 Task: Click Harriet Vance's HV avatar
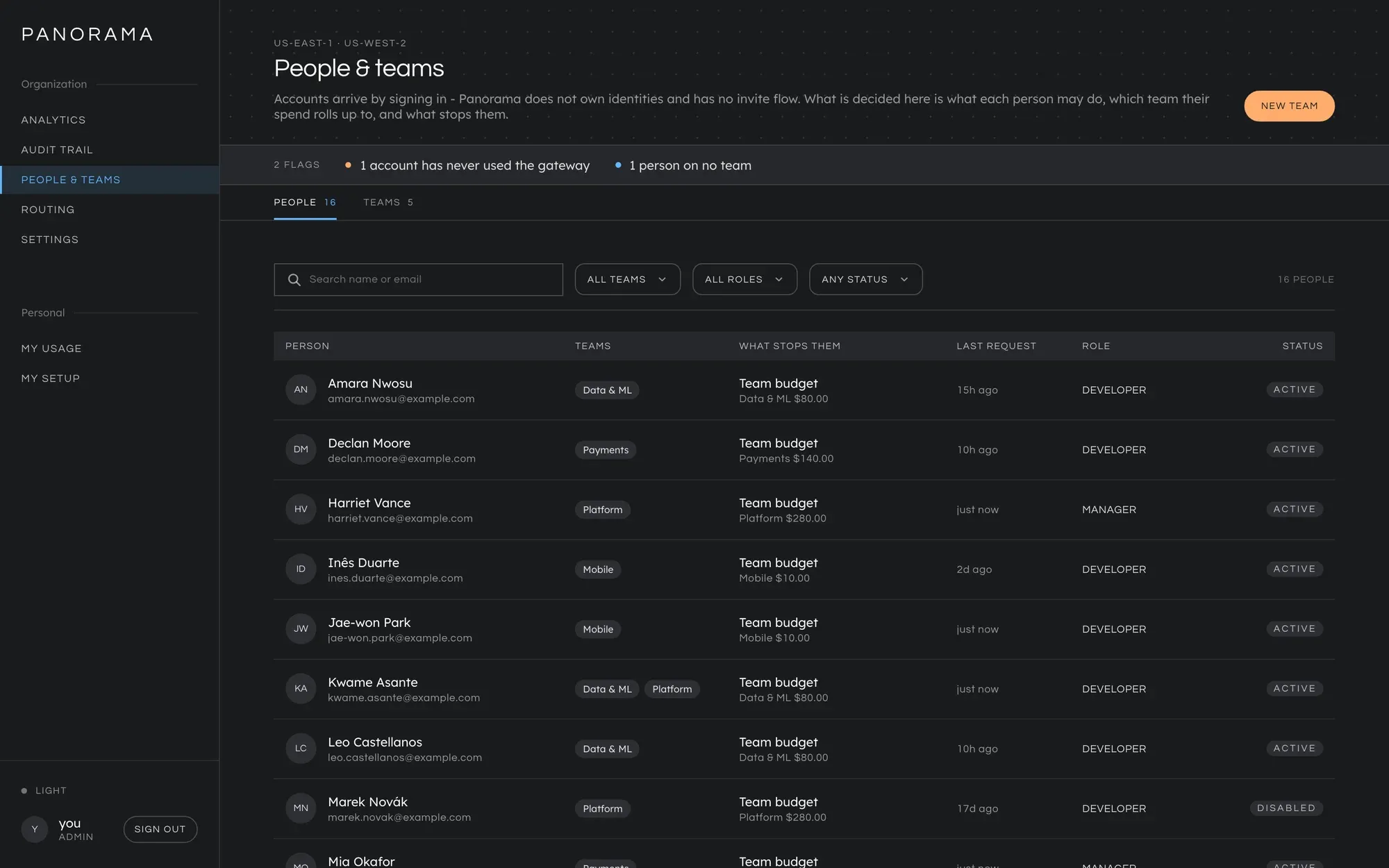coord(301,509)
